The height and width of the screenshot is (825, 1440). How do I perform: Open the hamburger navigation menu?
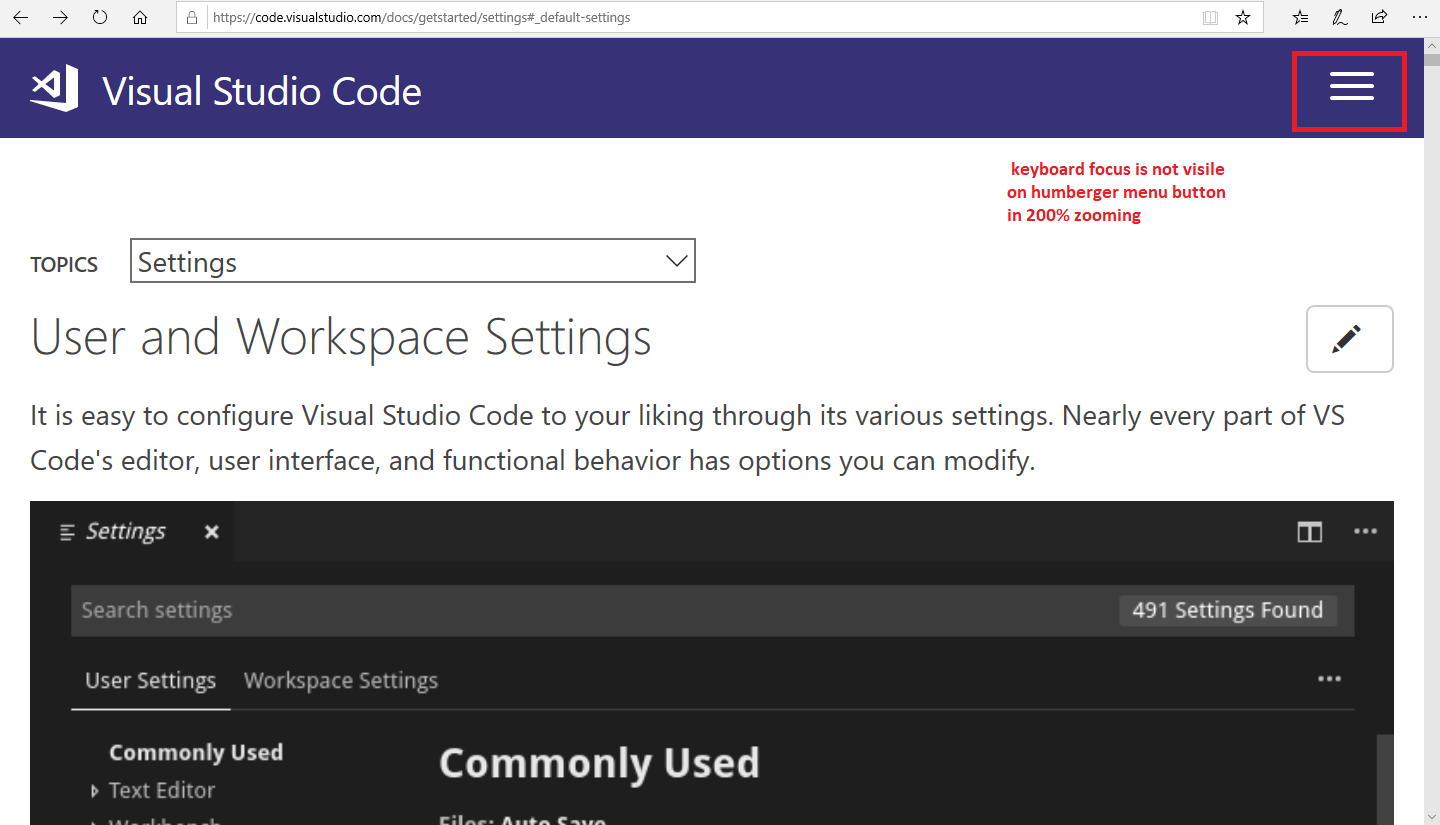(x=1351, y=87)
